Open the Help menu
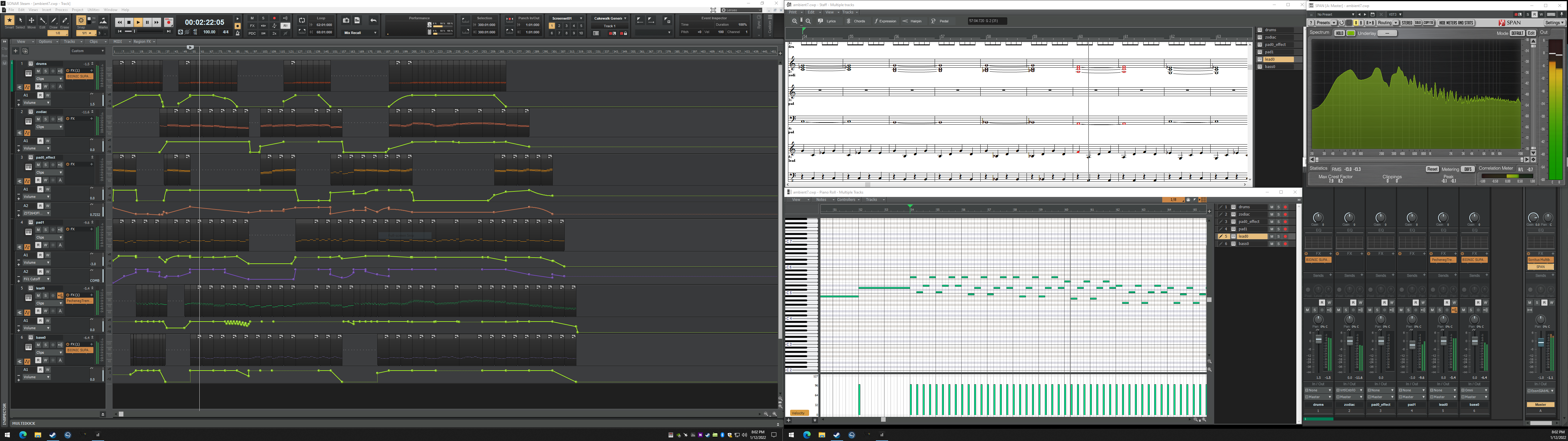This screenshot has height=441, width=1568. [125, 10]
